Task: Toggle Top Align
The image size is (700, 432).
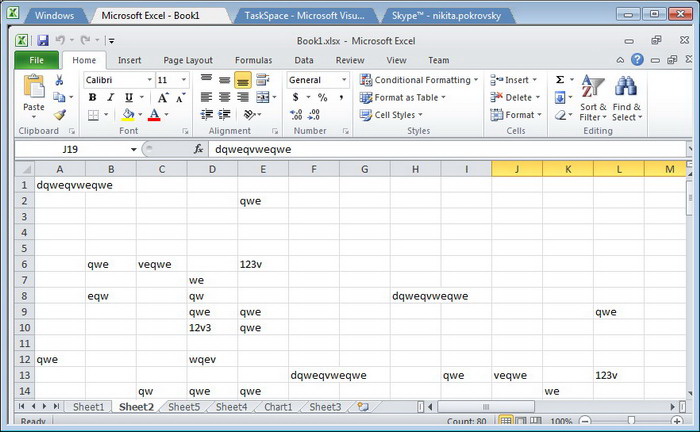Action: pyautogui.click(x=206, y=80)
